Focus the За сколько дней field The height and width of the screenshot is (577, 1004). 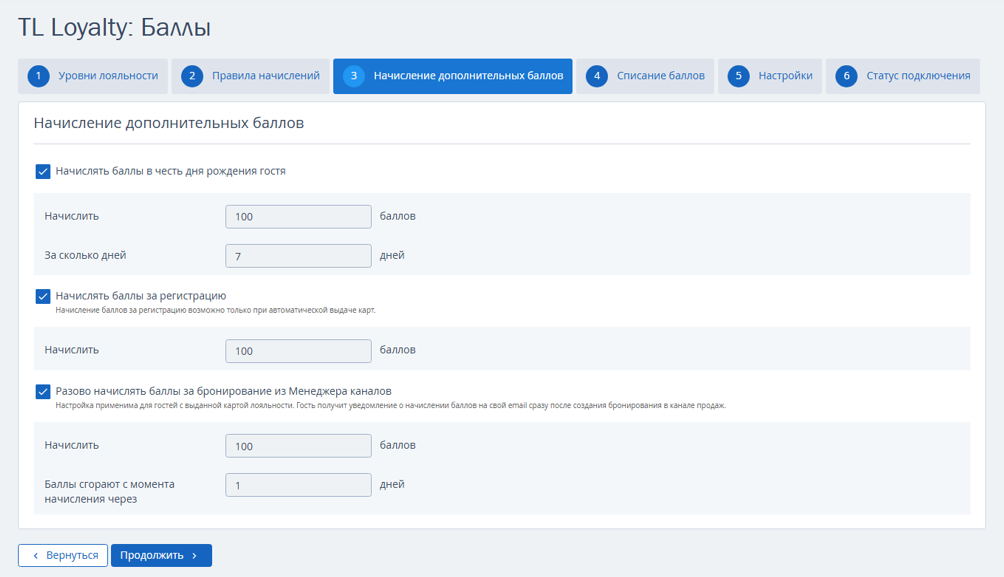[298, 256]
